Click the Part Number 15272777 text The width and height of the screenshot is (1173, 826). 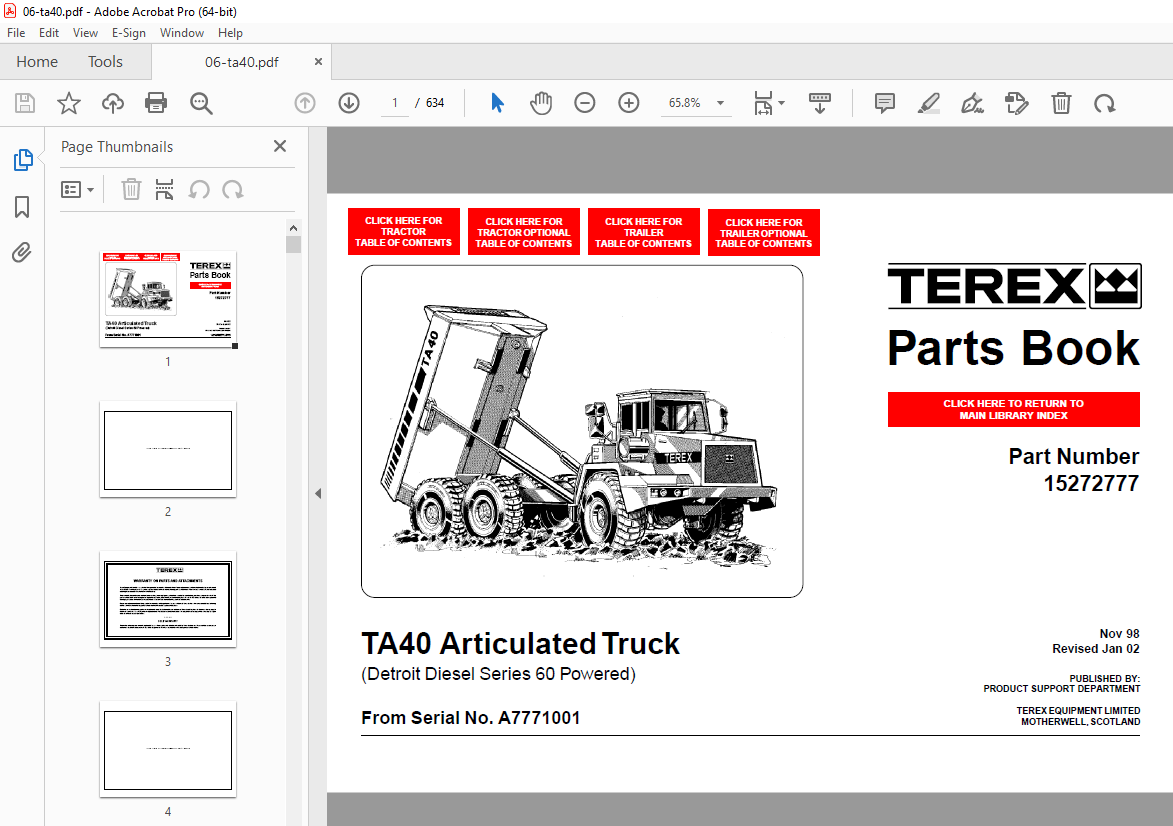click(1074, 470)
